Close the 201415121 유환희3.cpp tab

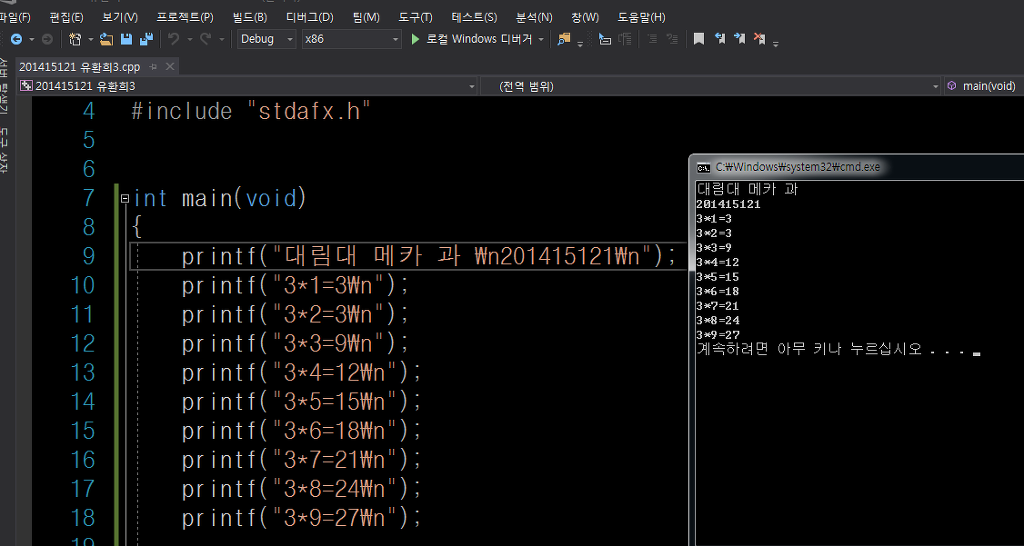pyautogui.click(x=170, y=67)
